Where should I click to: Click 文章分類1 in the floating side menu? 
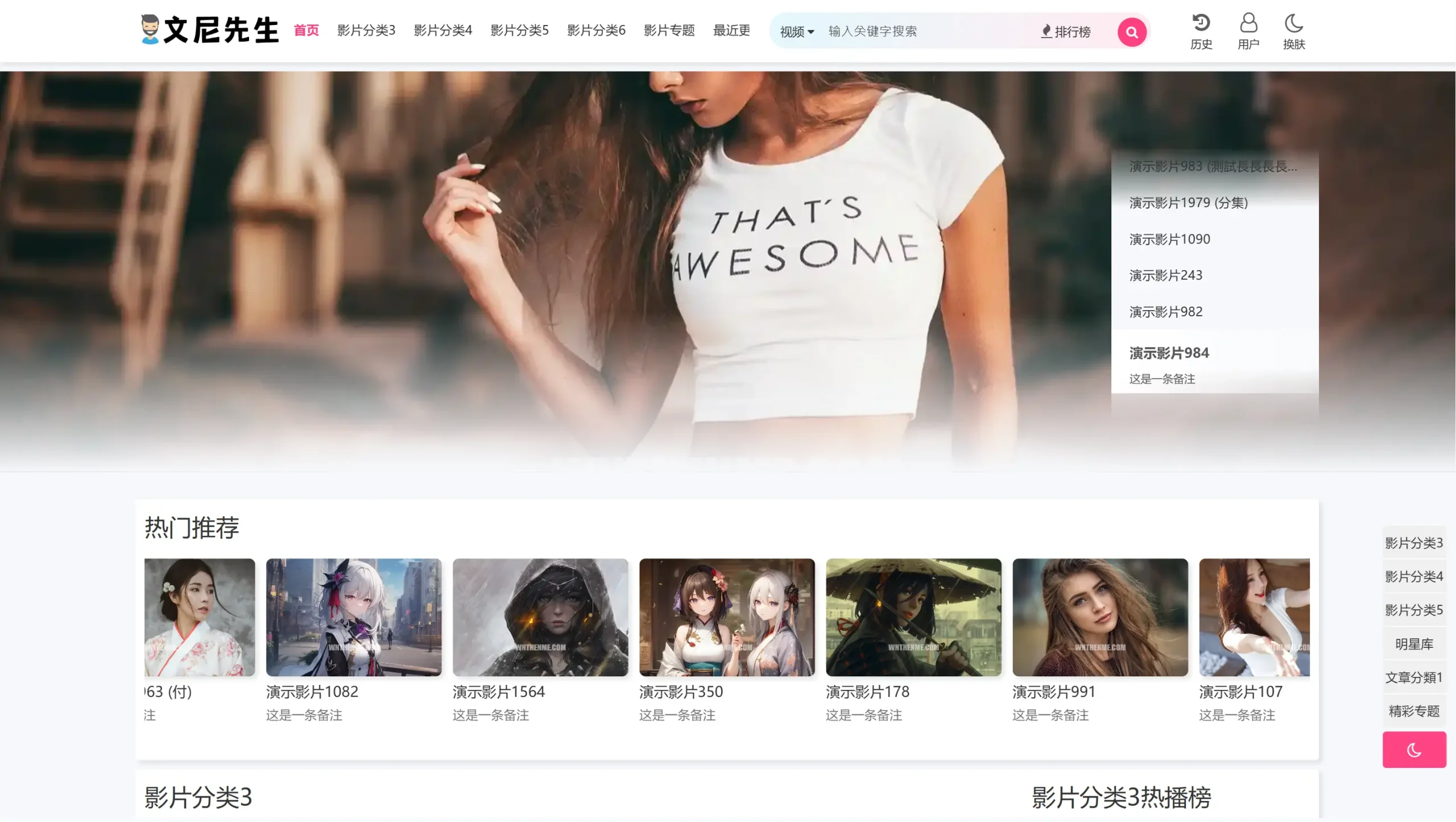pyautogui.click(x=1414, y=678)
